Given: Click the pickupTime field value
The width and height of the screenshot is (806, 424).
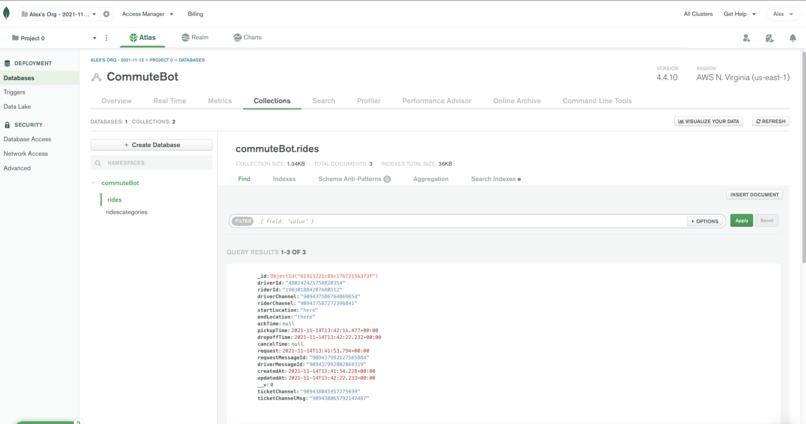Looking at the screenshot, I should (x=335, y=330).
